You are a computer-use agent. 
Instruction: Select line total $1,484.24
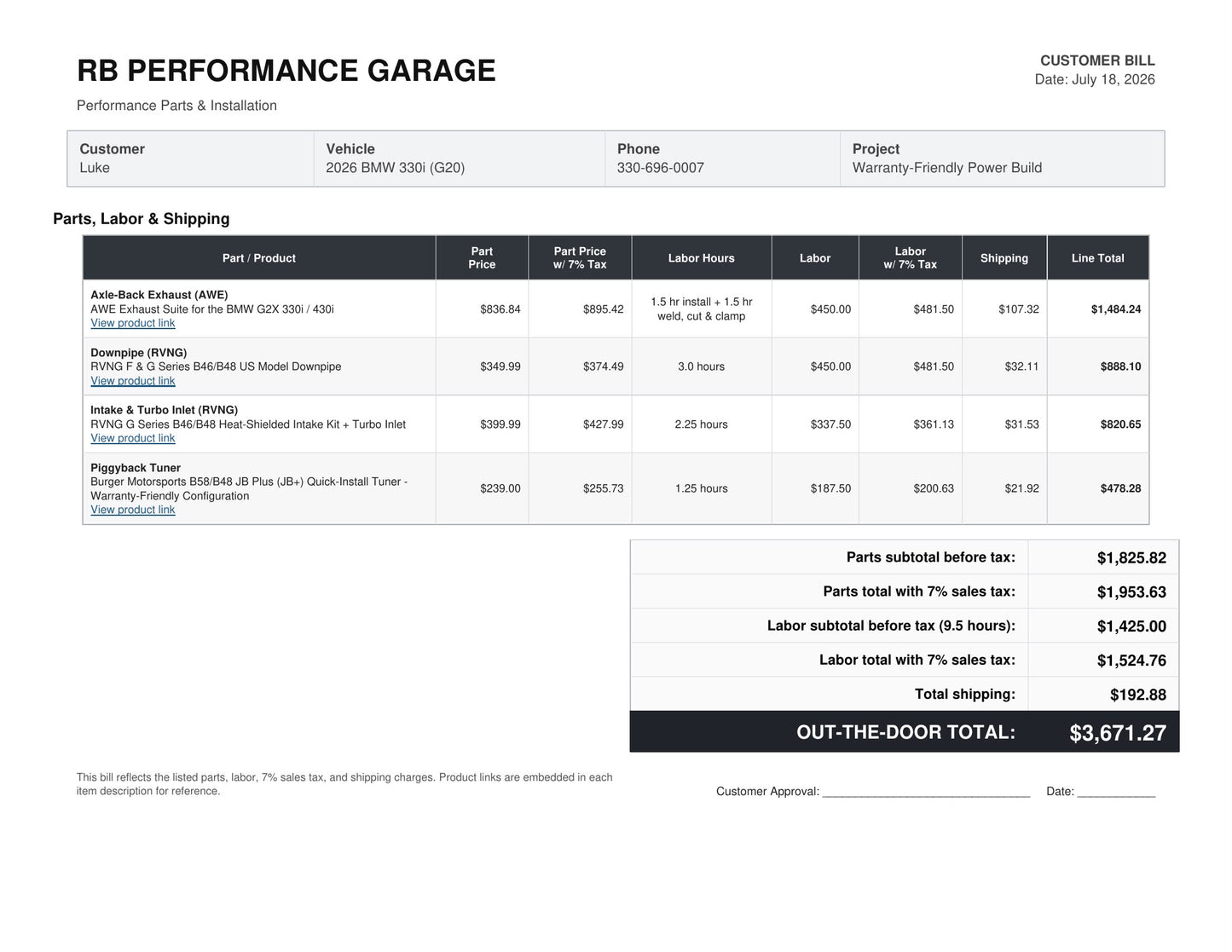1116,309
